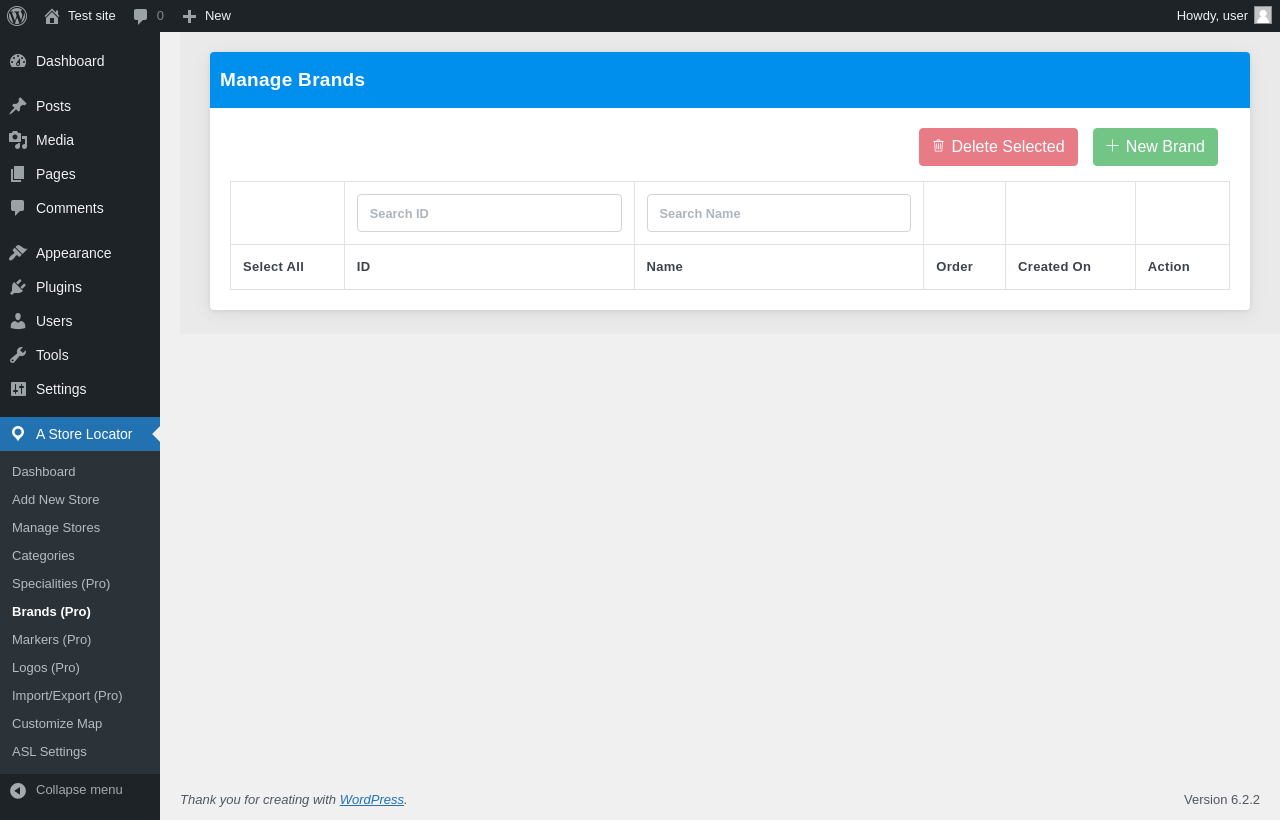
Task: Click the Plugins plug icon
Action: [x=18, y=287]
